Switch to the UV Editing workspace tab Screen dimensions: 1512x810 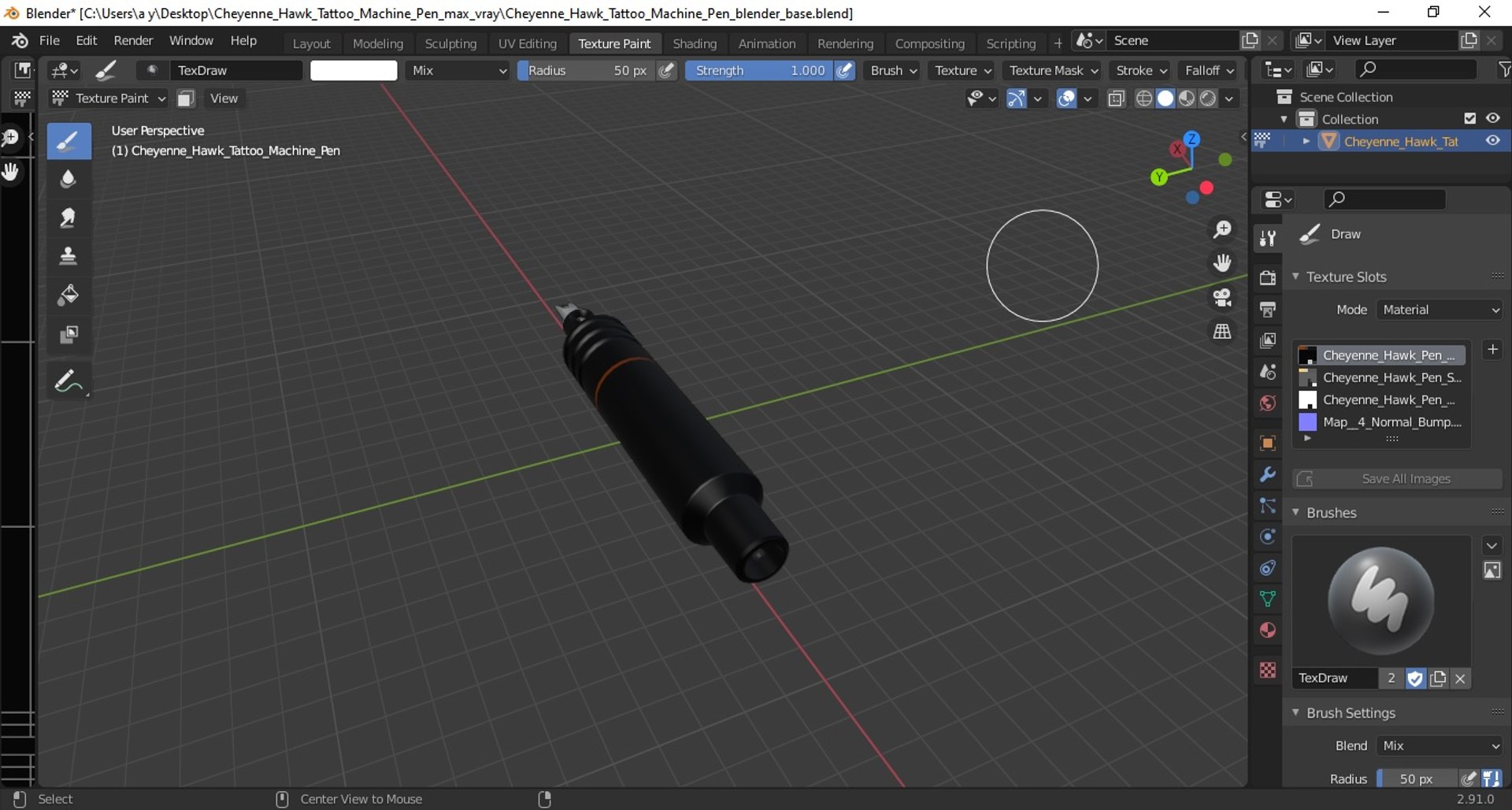pos(527,43)
